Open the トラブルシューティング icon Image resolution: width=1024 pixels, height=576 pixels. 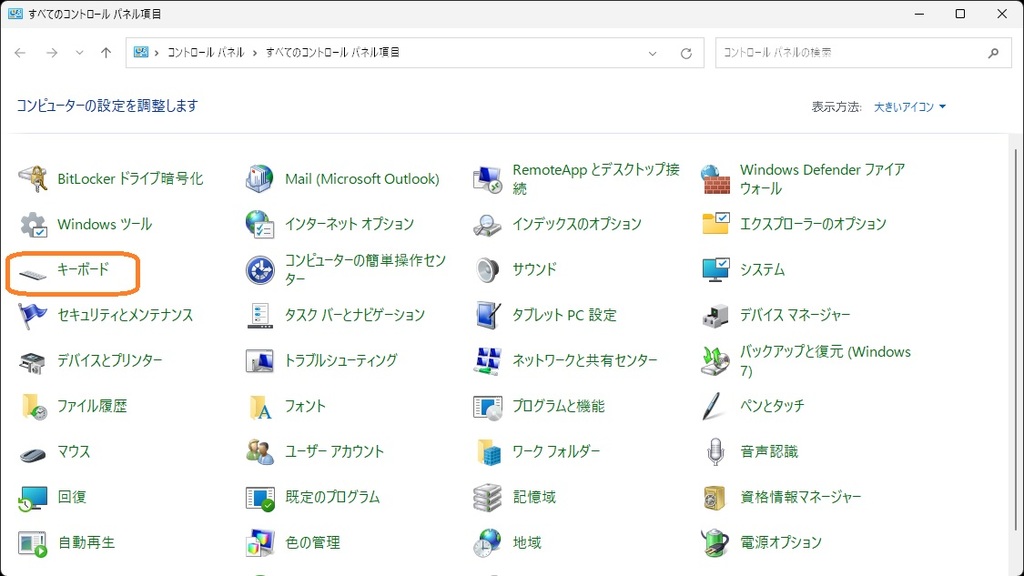pyautogui.click(x=260, y=360)
